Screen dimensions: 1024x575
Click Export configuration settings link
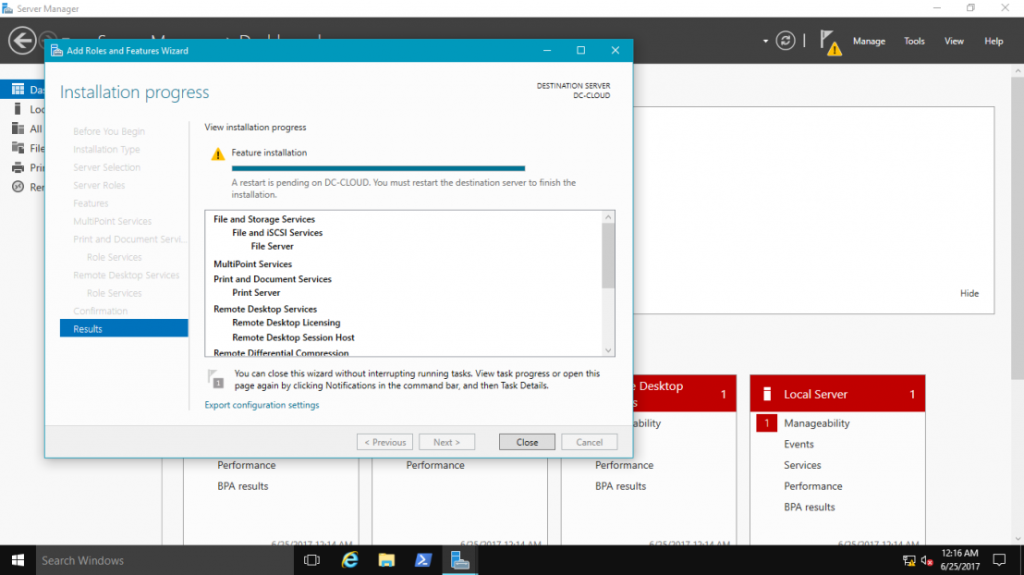tap(262, 405)
